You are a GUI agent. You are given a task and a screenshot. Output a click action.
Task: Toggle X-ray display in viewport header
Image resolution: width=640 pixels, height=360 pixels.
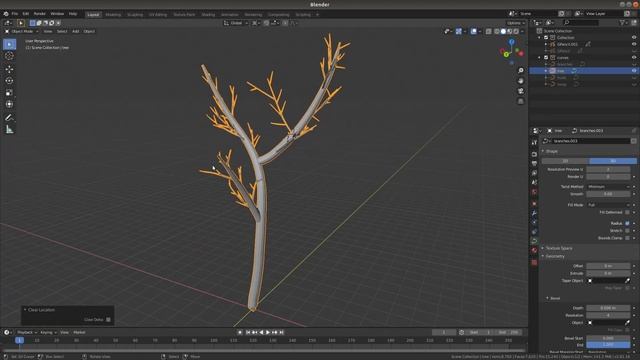(489, 31)
